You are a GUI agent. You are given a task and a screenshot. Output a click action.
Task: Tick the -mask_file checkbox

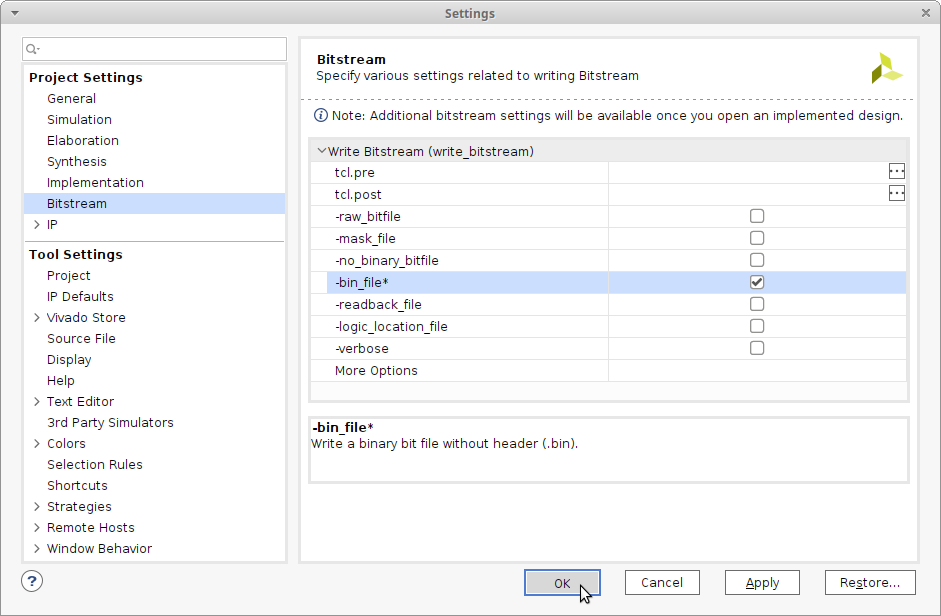click(757, 238)
